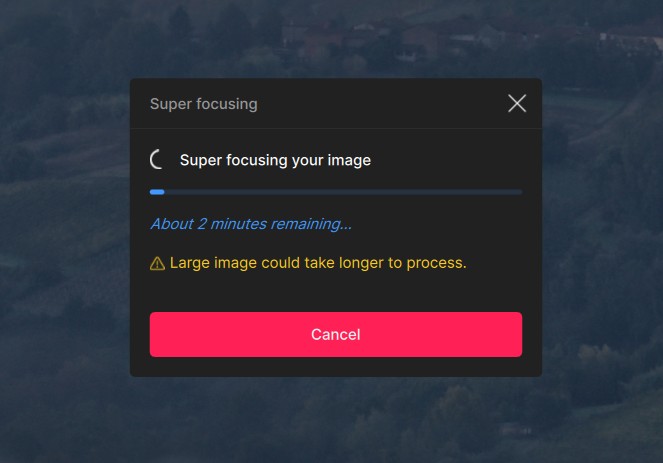Click the large image warning message

(318, 264)
